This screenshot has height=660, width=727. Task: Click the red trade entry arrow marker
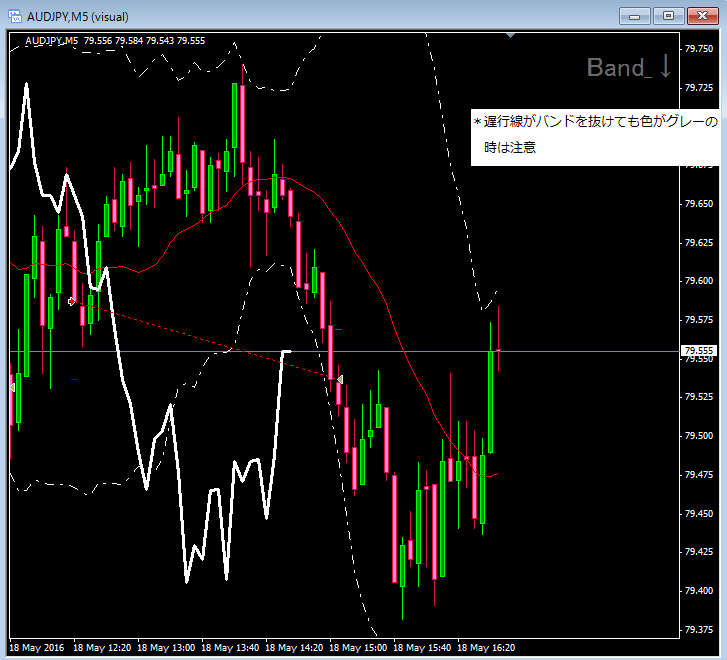click(71, 301)
